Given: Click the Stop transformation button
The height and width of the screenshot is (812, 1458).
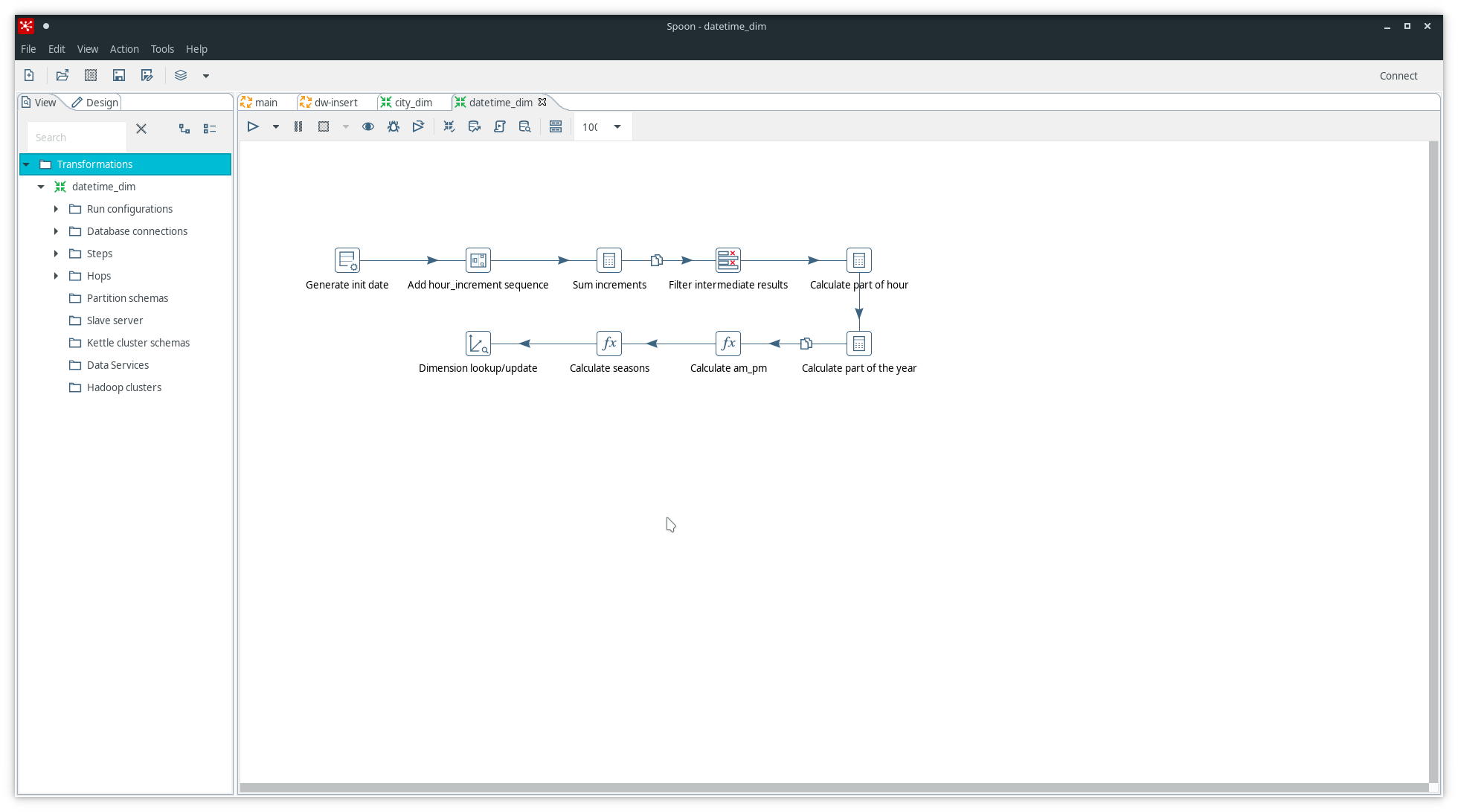Looking at the screenshot, I should click(324, 126).
